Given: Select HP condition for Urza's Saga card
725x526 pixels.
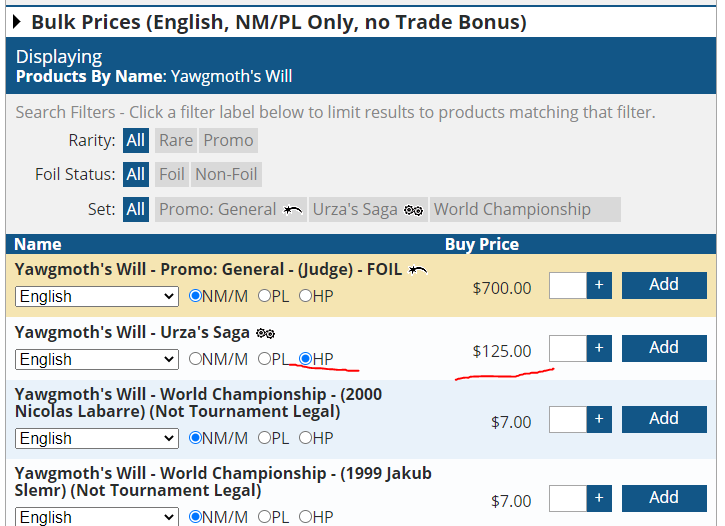Looking at the screenshot, I should [306, 359].
